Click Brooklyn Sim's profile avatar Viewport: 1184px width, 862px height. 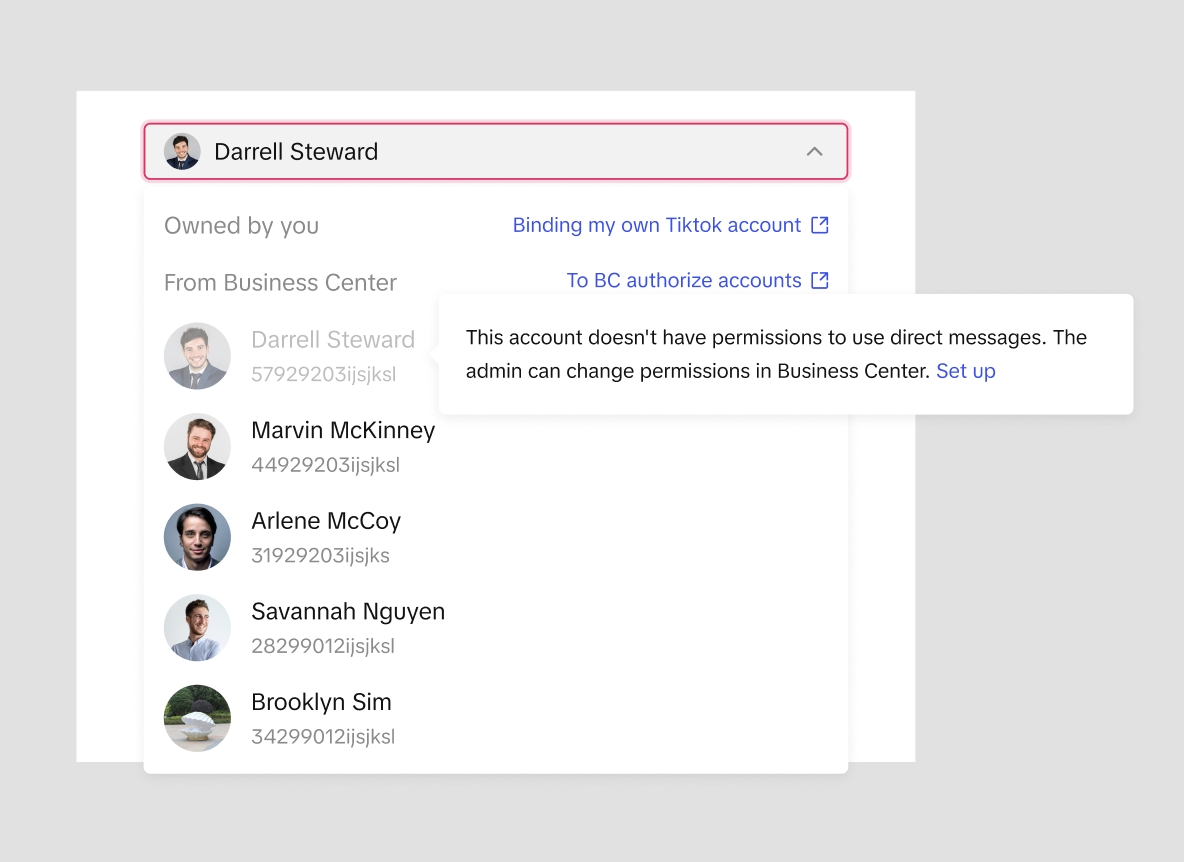pos(197,719)
